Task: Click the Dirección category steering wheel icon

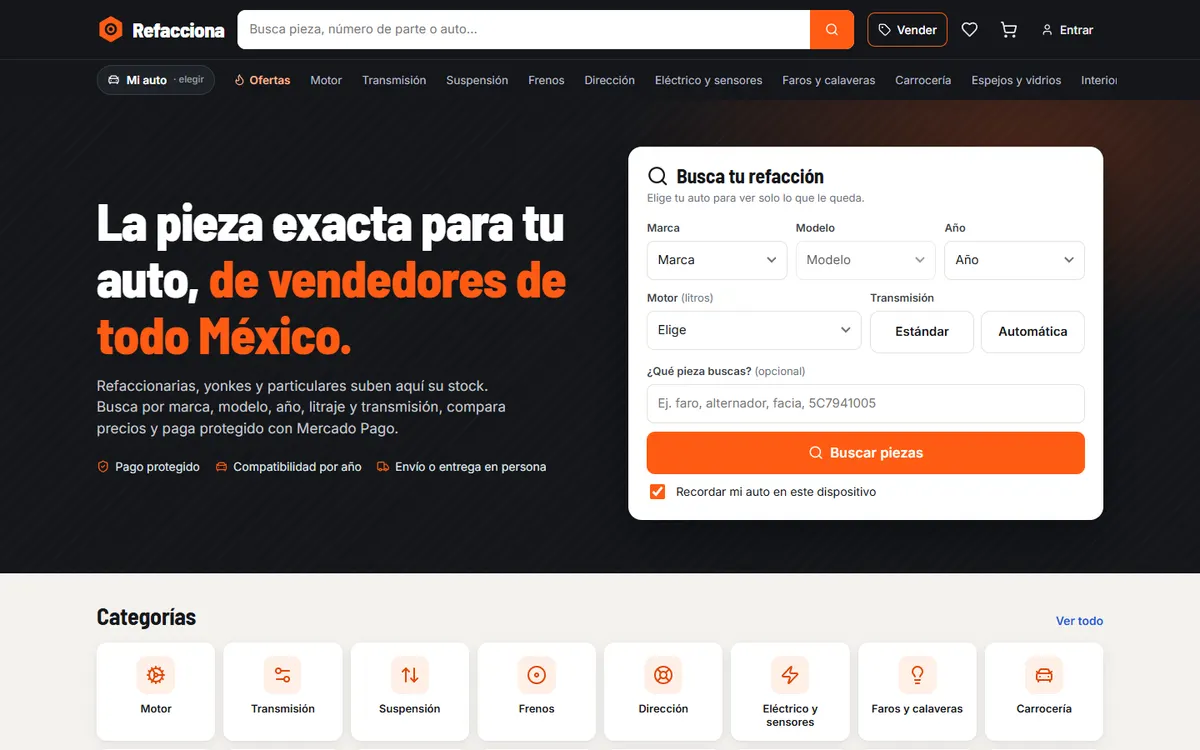Action: coord(663,675)
